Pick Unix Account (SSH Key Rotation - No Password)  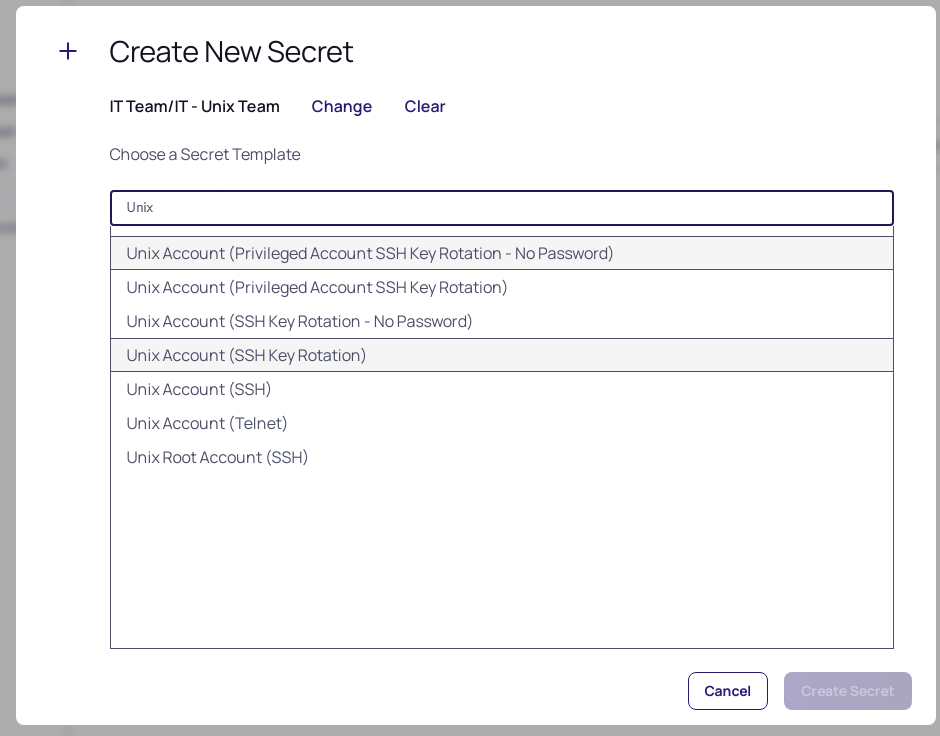(298, 321)
